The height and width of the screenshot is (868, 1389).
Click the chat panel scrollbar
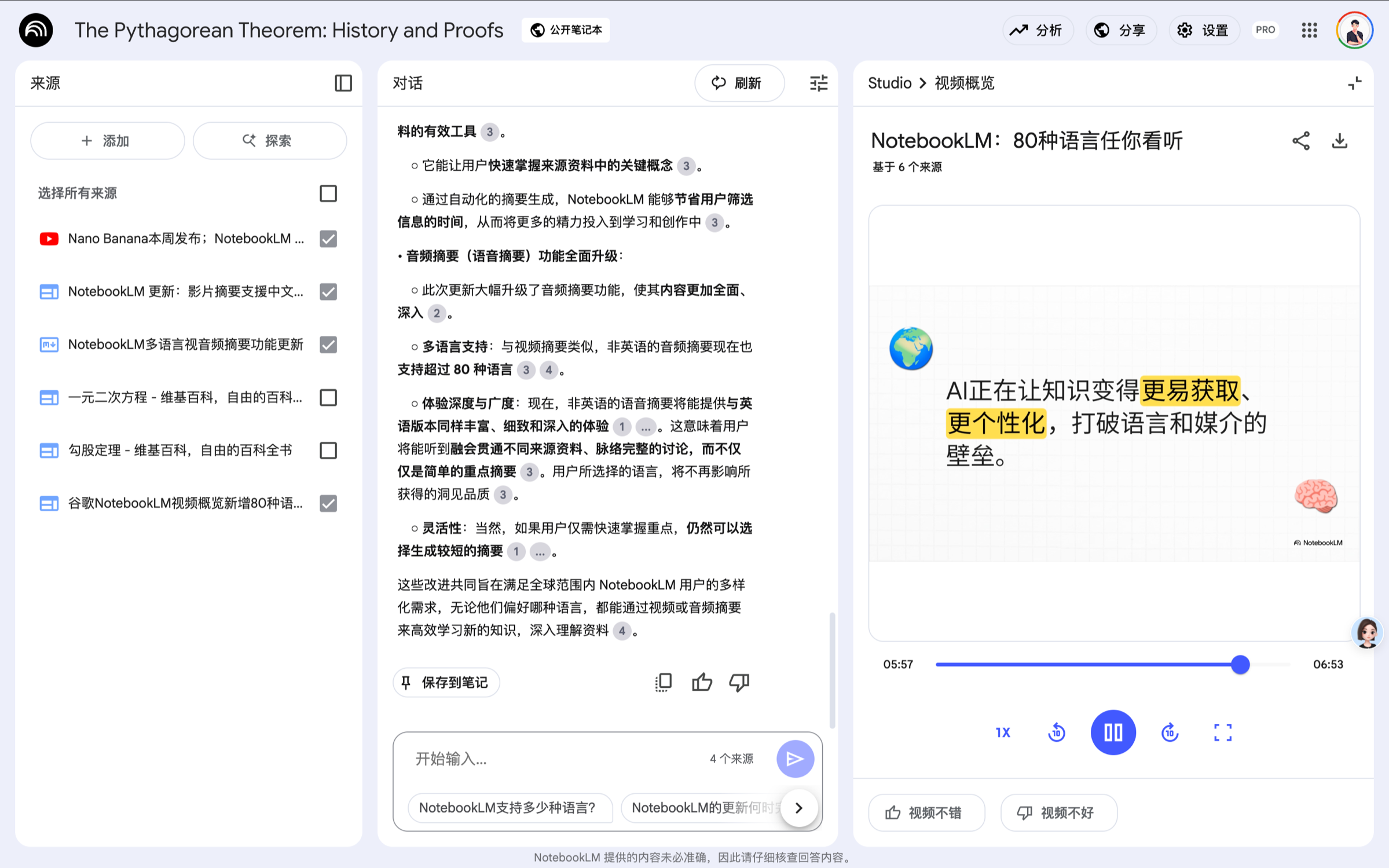[832, 670]
